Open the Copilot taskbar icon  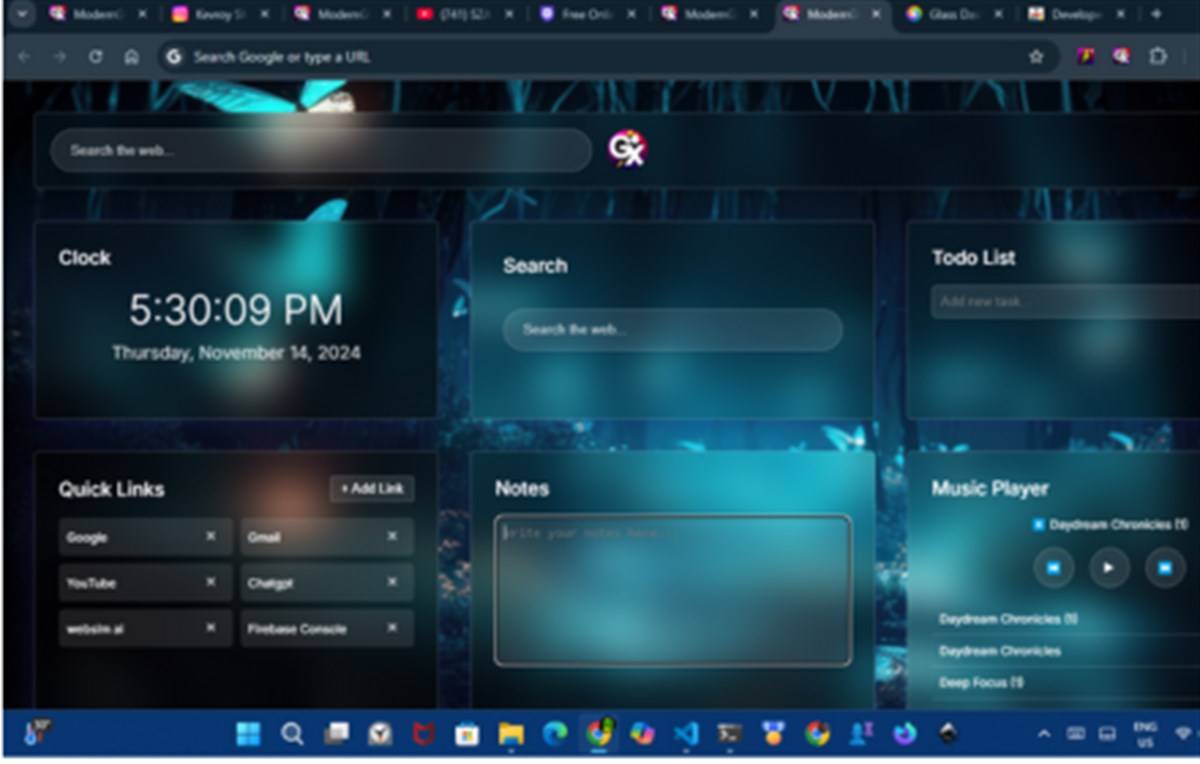642,735
